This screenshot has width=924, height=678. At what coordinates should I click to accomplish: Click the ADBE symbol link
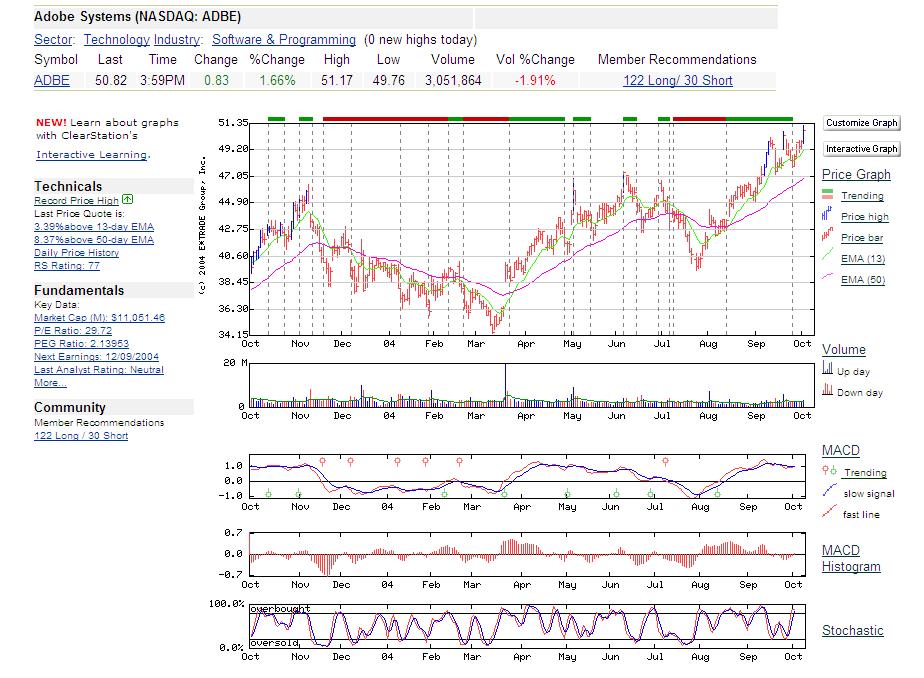pyautogui.click(x=52, y=81)
